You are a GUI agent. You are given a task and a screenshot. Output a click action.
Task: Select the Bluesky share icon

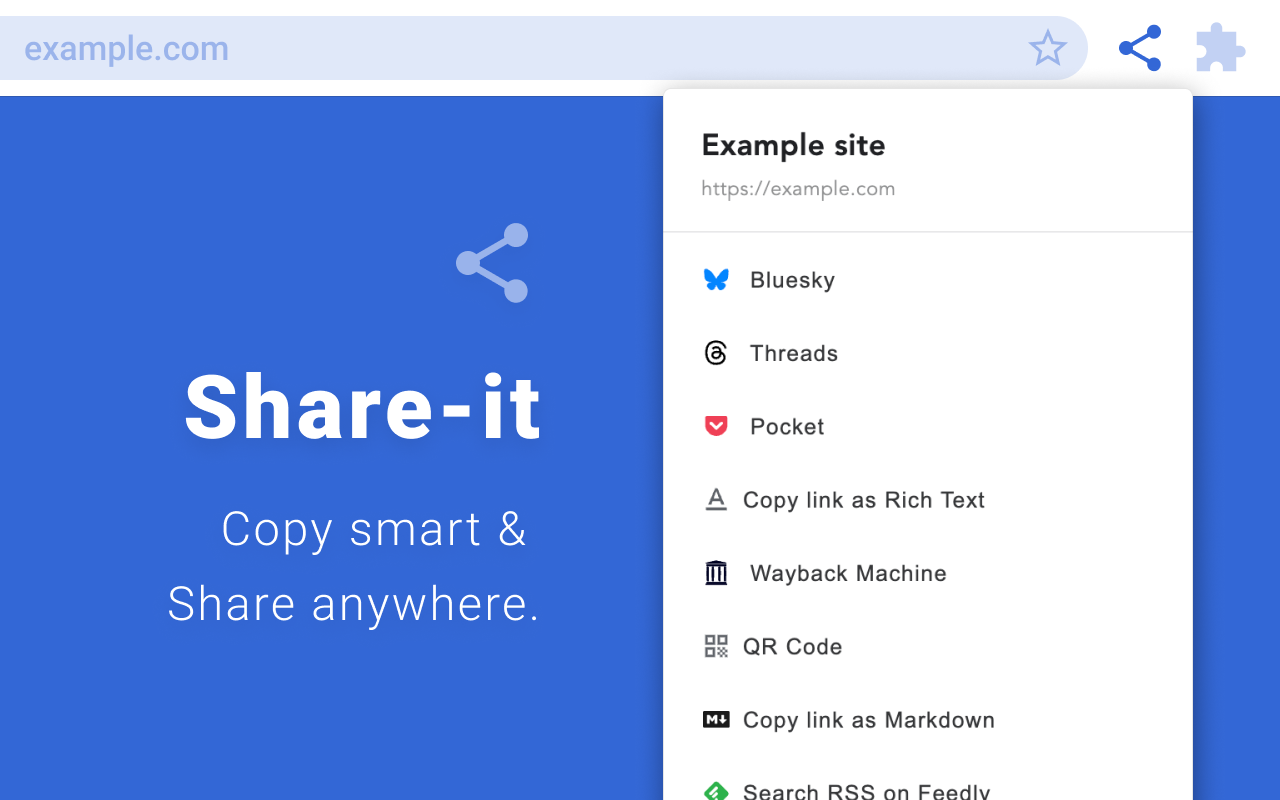point(716,280)
